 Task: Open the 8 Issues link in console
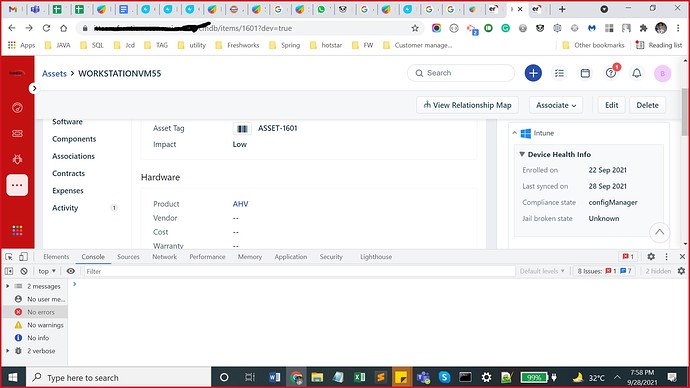[x=604, y=271]
